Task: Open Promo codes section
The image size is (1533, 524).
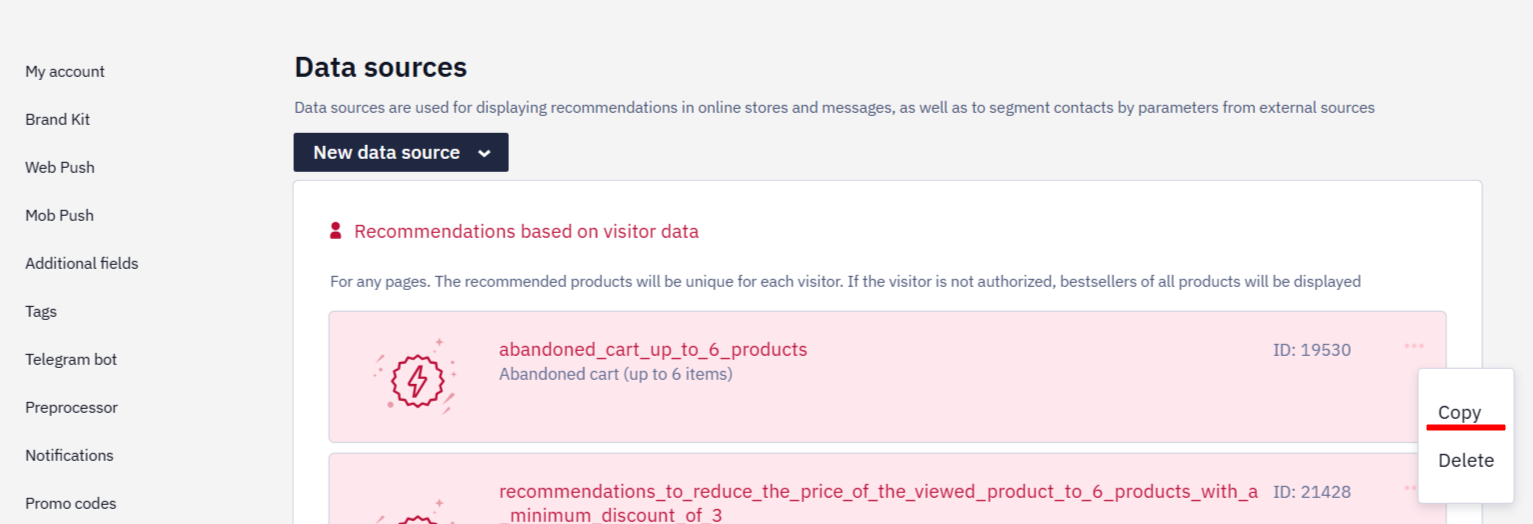Action: pyautogui.click(x=71, y=503)
